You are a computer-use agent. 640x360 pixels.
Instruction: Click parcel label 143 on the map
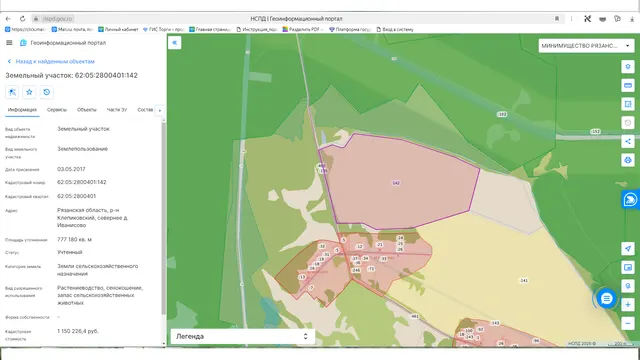[x=495, y=323]
